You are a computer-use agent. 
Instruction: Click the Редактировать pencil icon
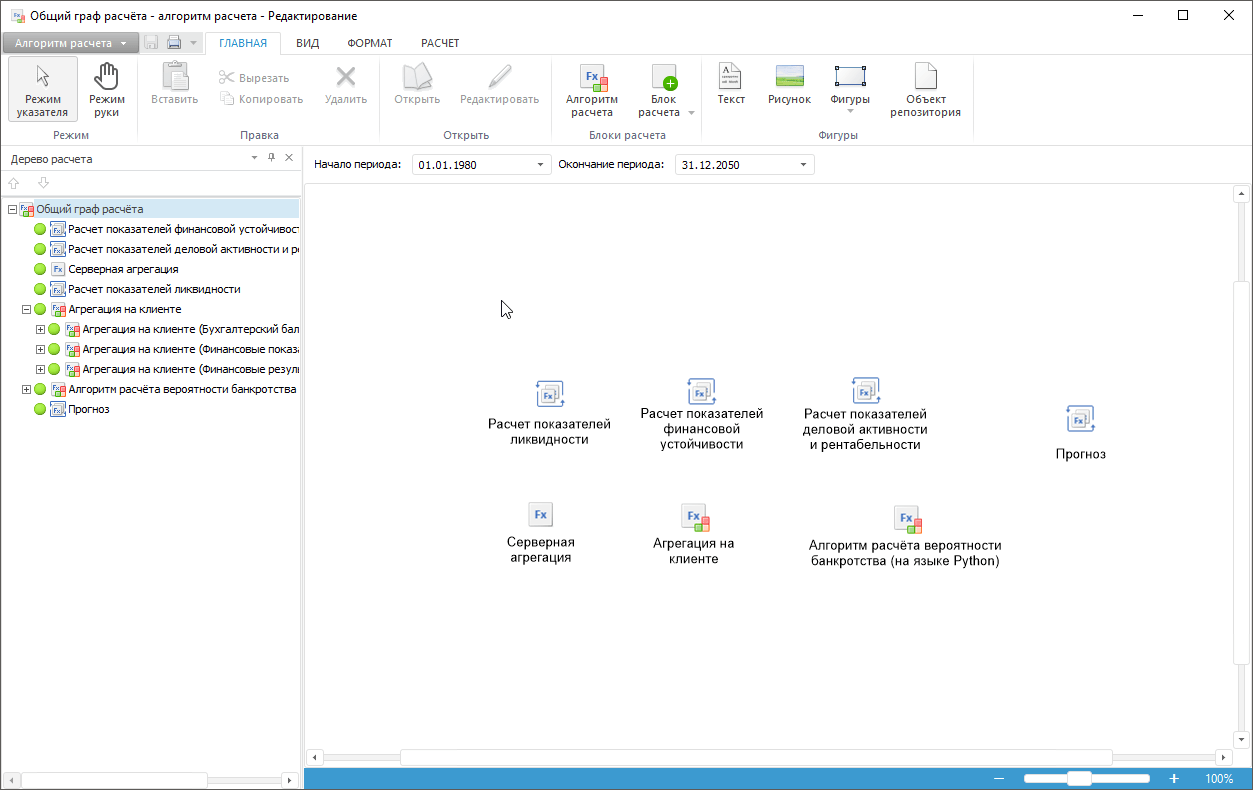(x=499, y=77)
